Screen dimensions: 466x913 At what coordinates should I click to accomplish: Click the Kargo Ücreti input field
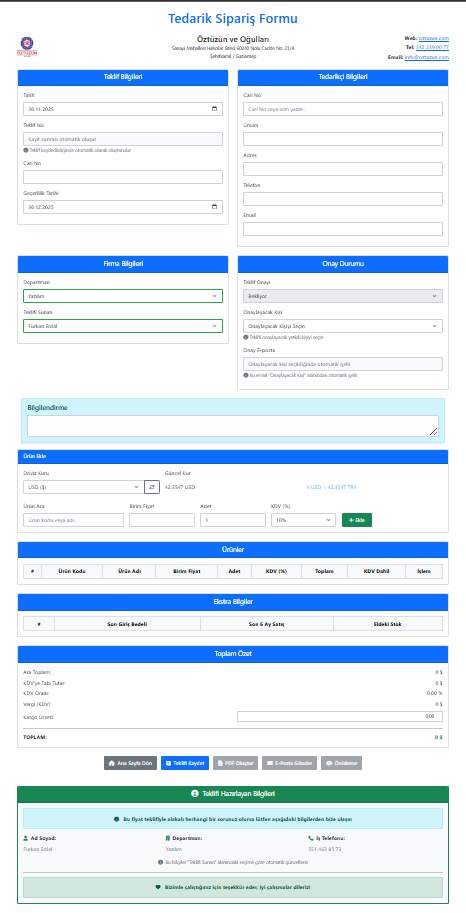pos(340,716)
